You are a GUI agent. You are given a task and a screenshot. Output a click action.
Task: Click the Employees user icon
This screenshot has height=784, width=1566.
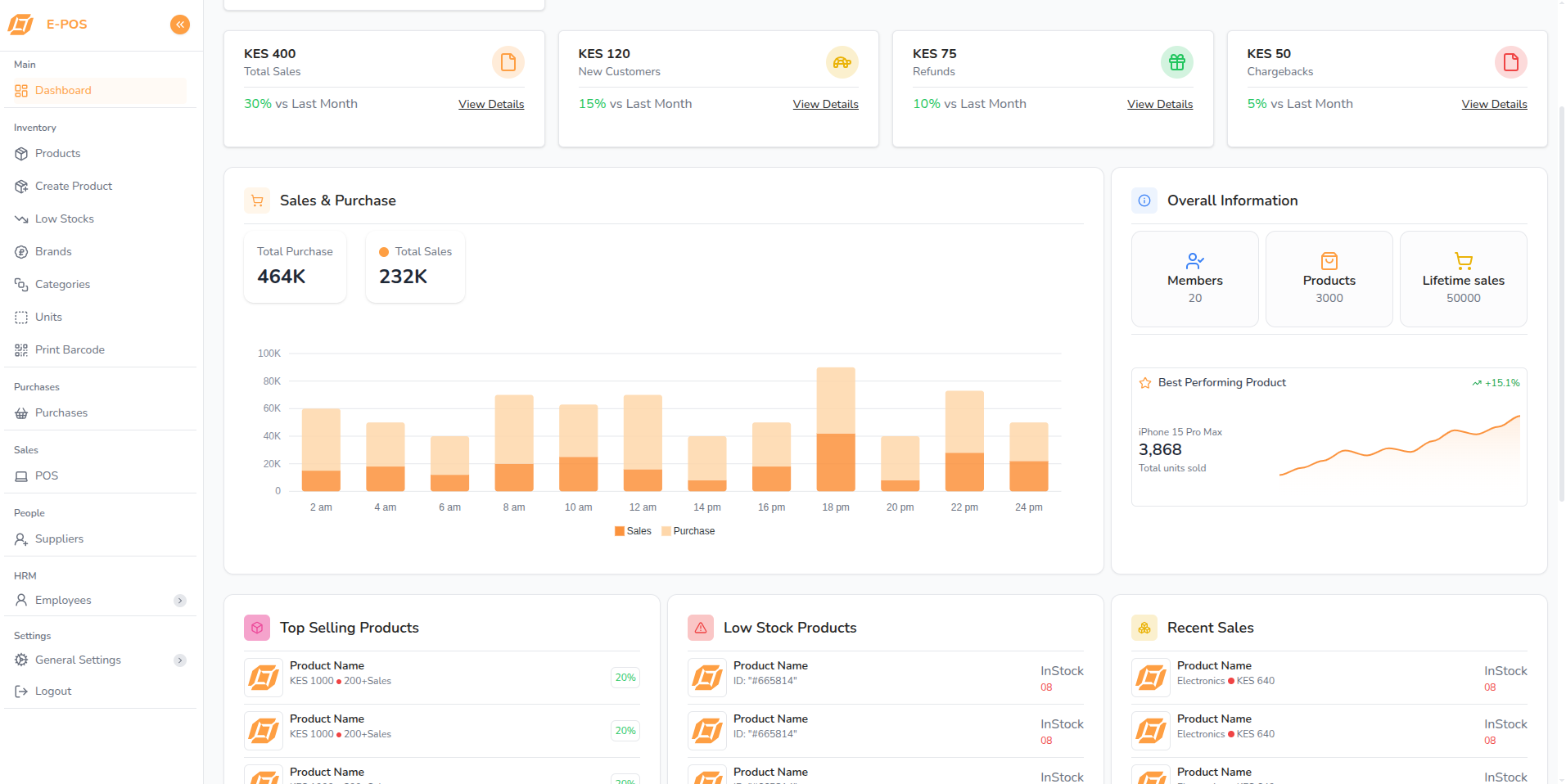(x=21, y=601)
